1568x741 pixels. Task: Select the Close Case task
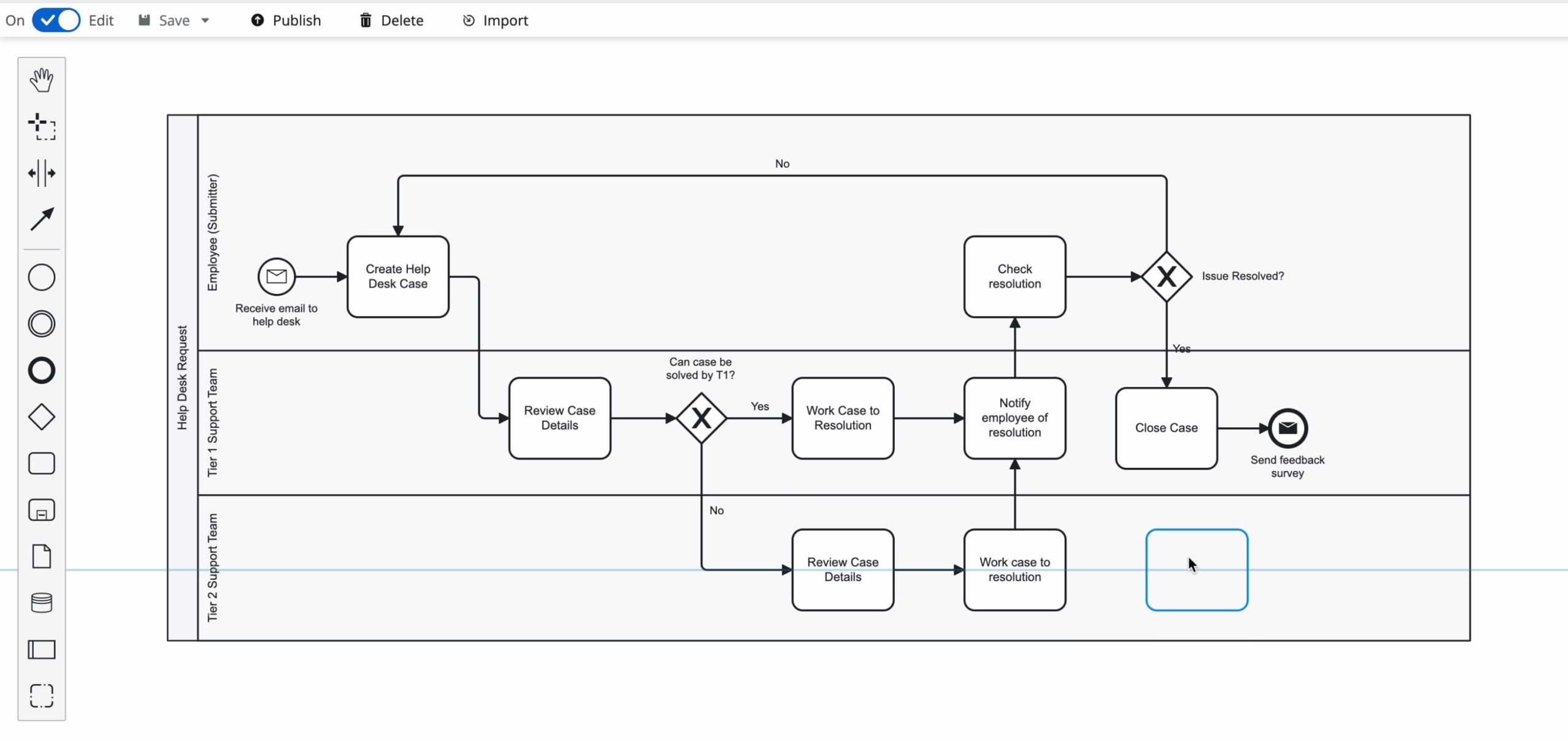pyautogui.click(x=1166, y=428)
